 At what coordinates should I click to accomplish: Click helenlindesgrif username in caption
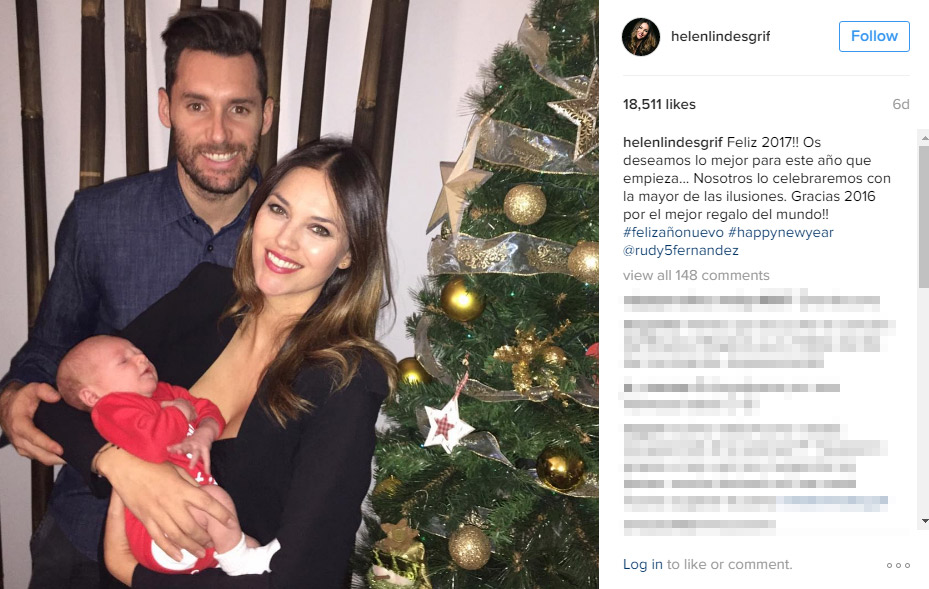pyautogui.click(x=673, y=142)
